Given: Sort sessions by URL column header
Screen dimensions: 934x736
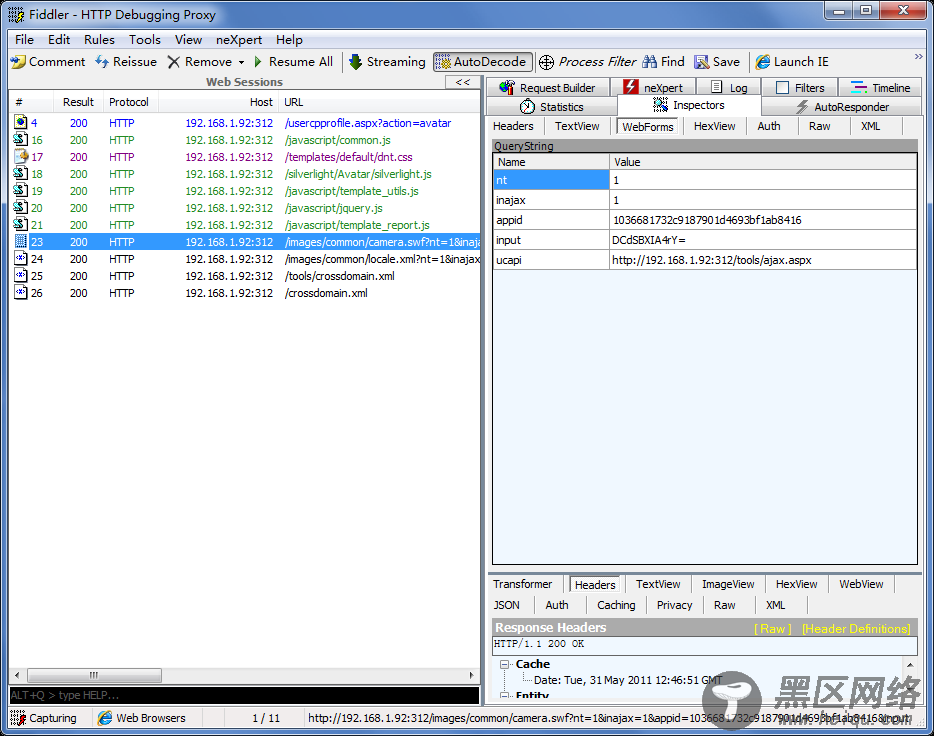Looking at the screenshot, I should tap(379, 102).
